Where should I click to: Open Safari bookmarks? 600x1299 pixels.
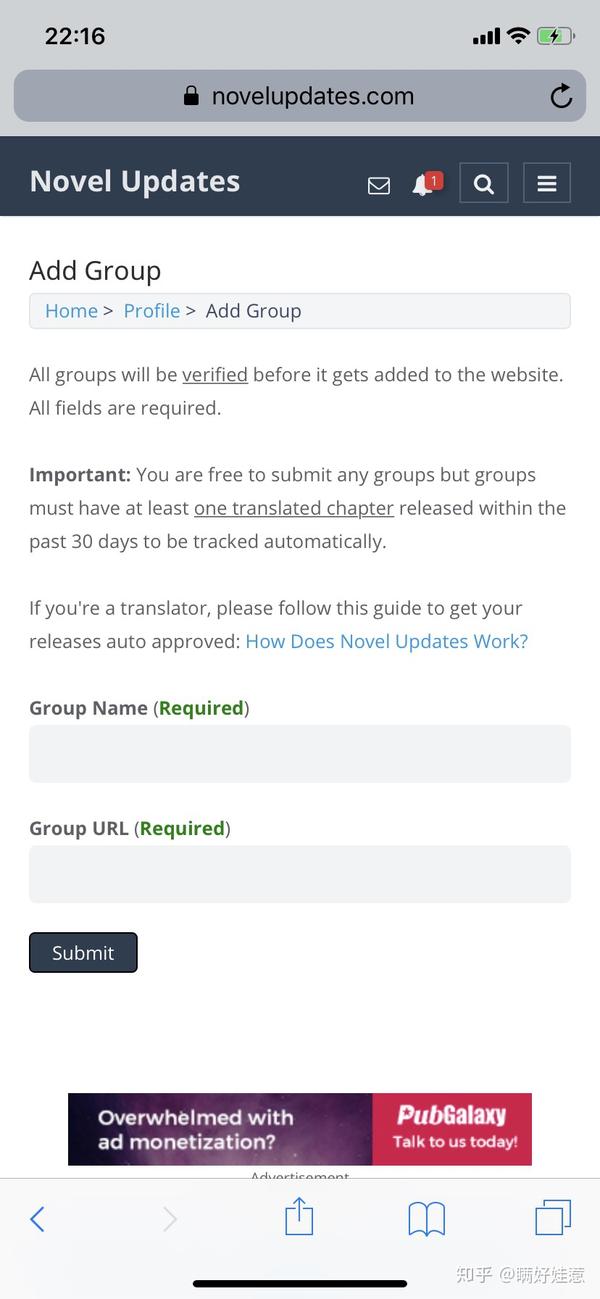tap(426, 1218)
